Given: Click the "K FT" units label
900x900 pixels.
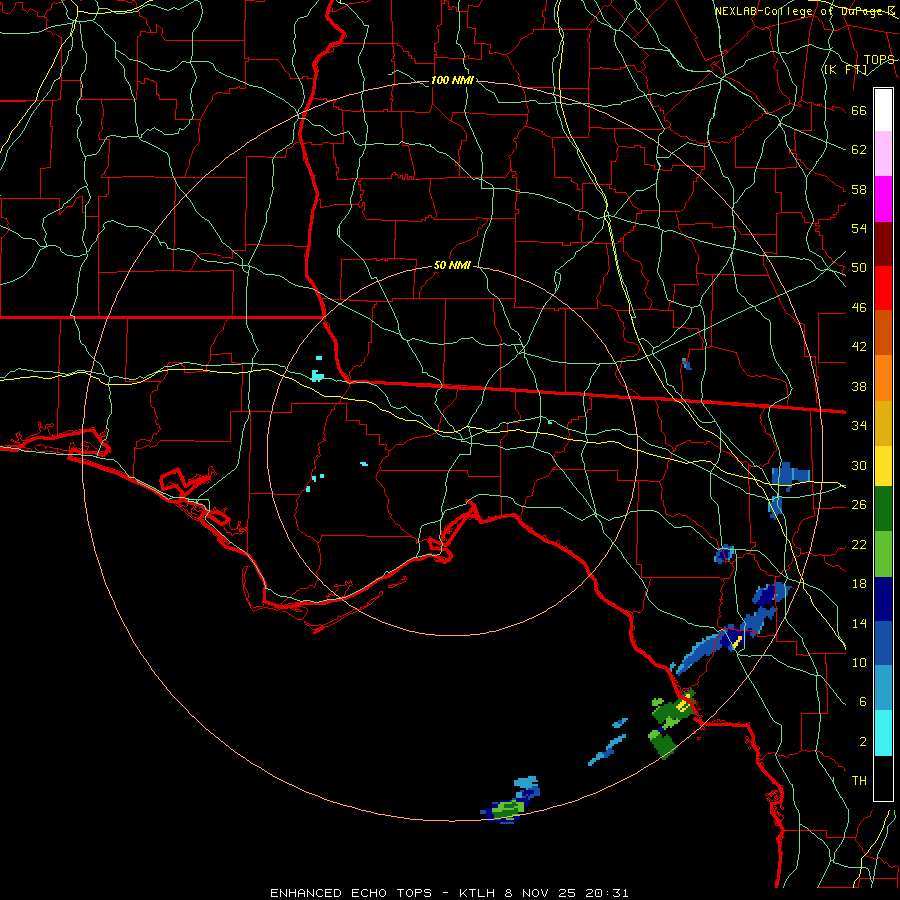Looking at the screenshot, I should [x=846, y=69].
